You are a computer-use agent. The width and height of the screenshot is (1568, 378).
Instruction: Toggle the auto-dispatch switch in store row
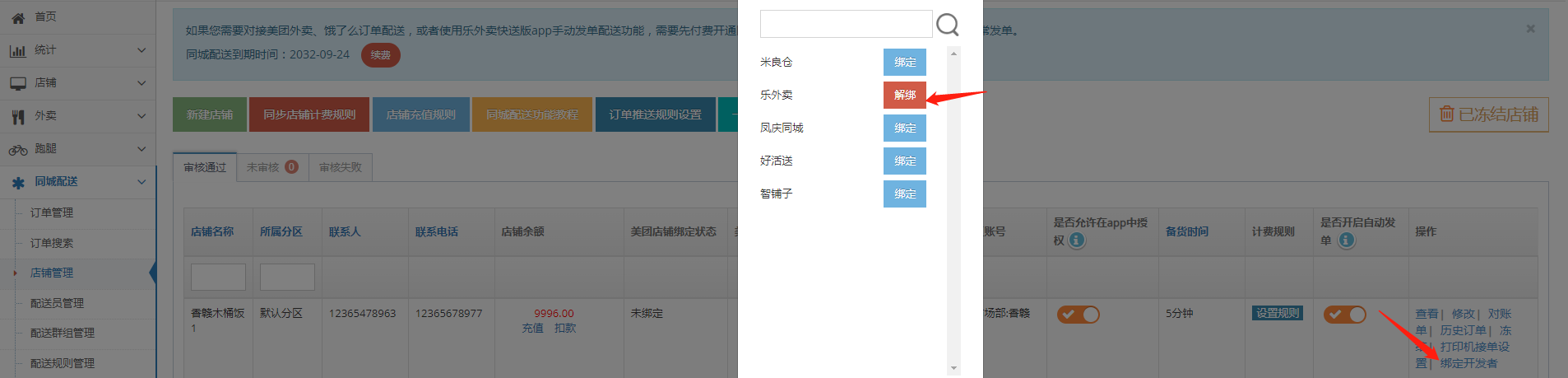pos(1344,315)
